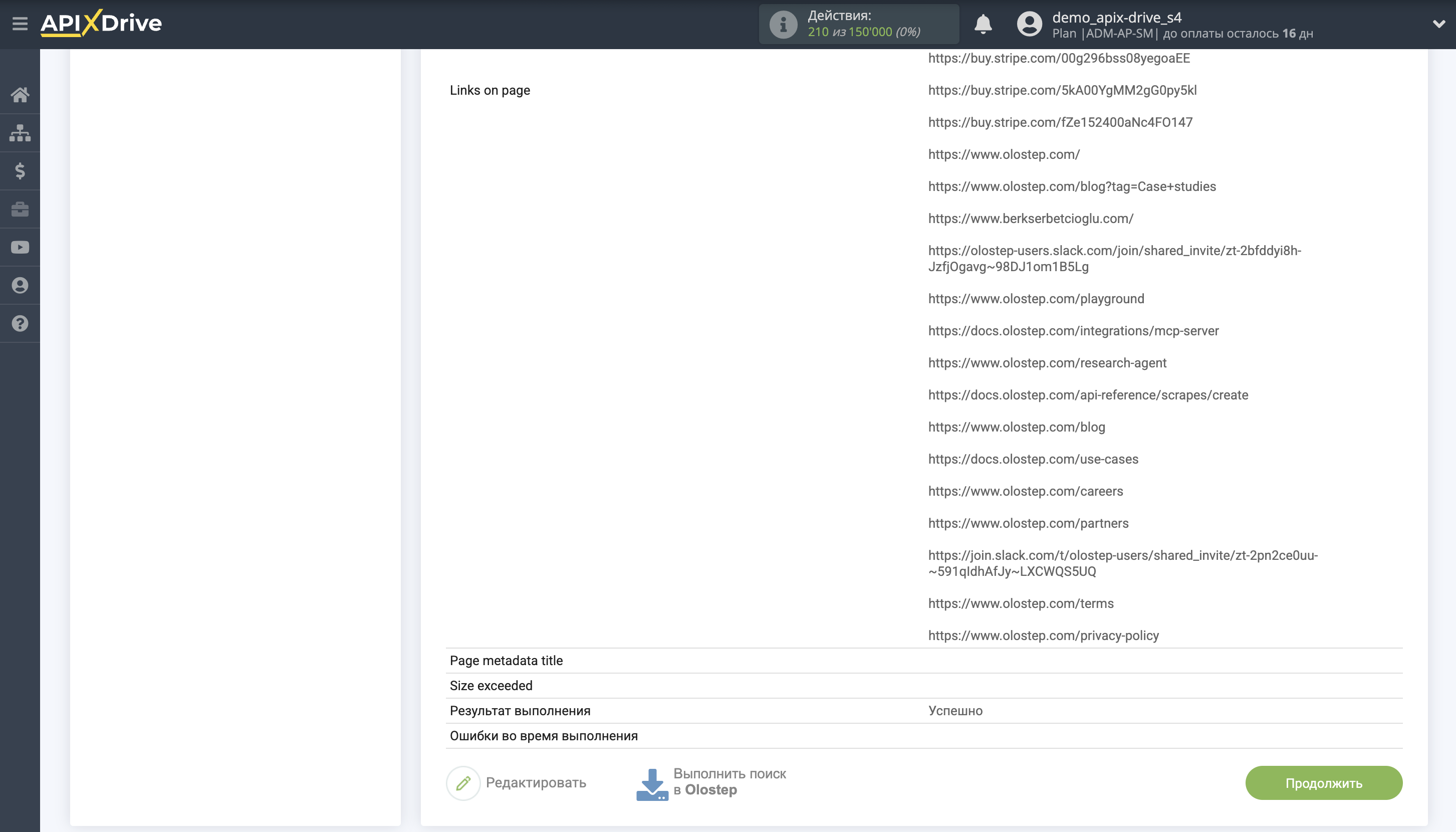Click the Продолжить button
The height and width of the screenshot is (832, 1456).
click(x=1323, y=783)
